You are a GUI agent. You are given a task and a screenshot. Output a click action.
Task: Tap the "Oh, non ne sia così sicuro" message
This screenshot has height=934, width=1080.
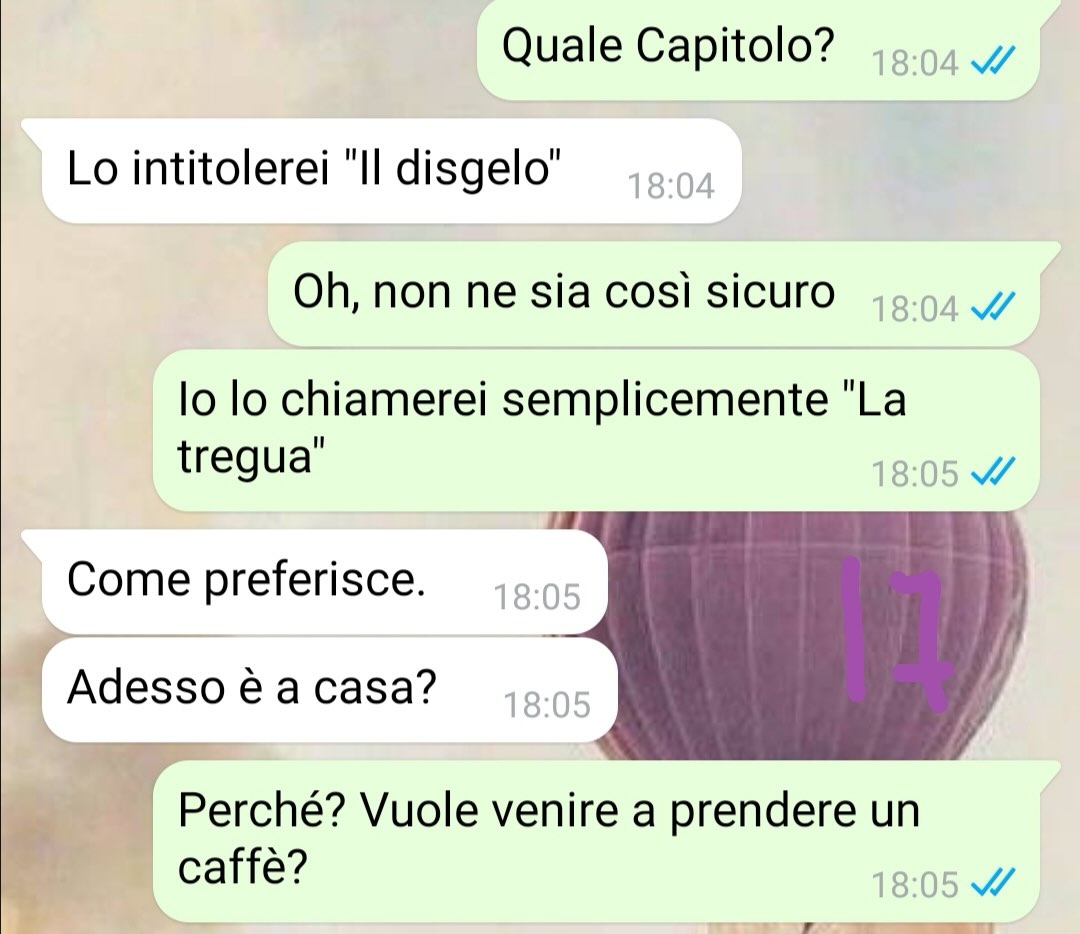click(x=653, y=294)
